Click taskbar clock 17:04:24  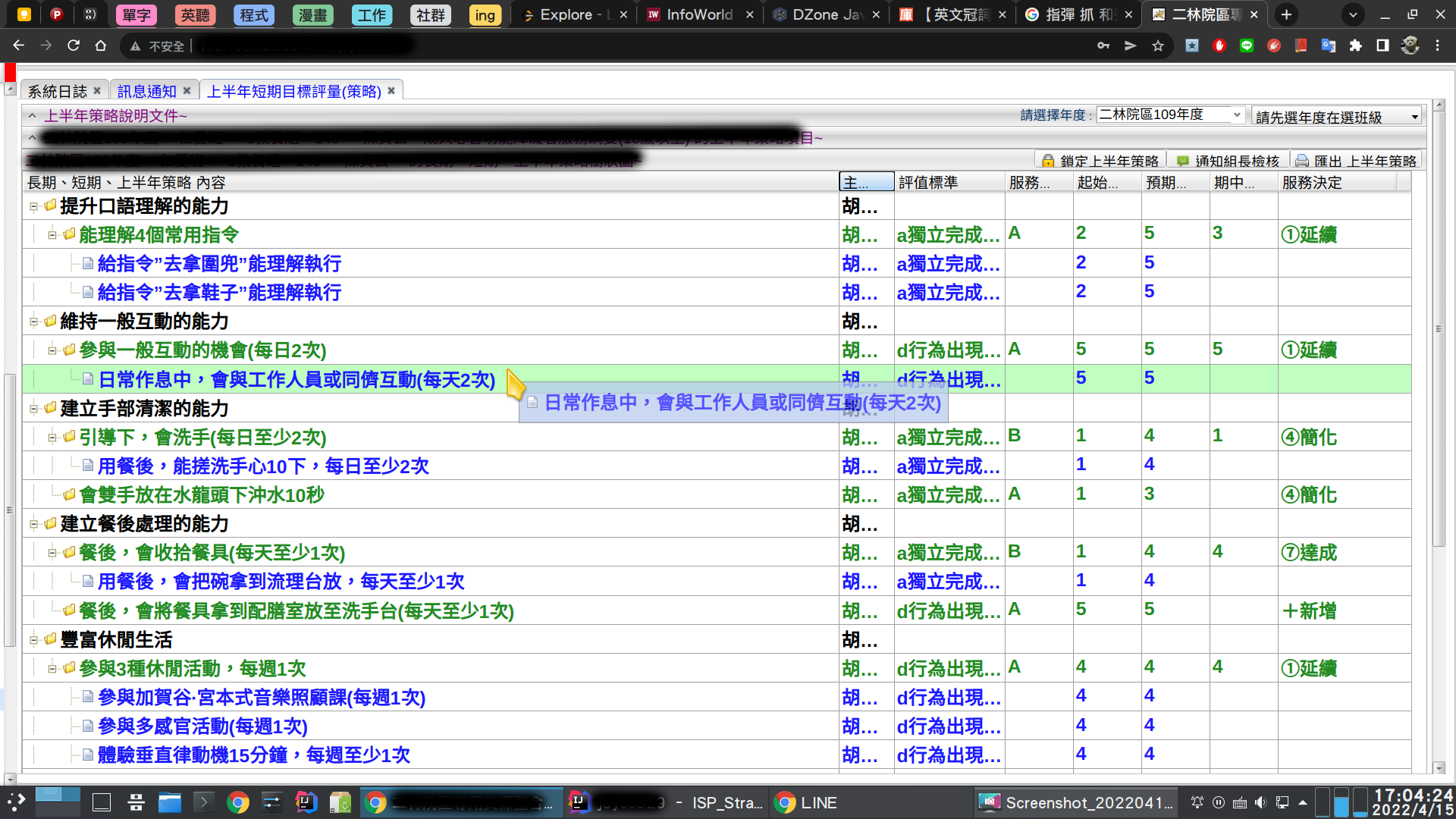pyautogui.click(x=1414, y=795)
